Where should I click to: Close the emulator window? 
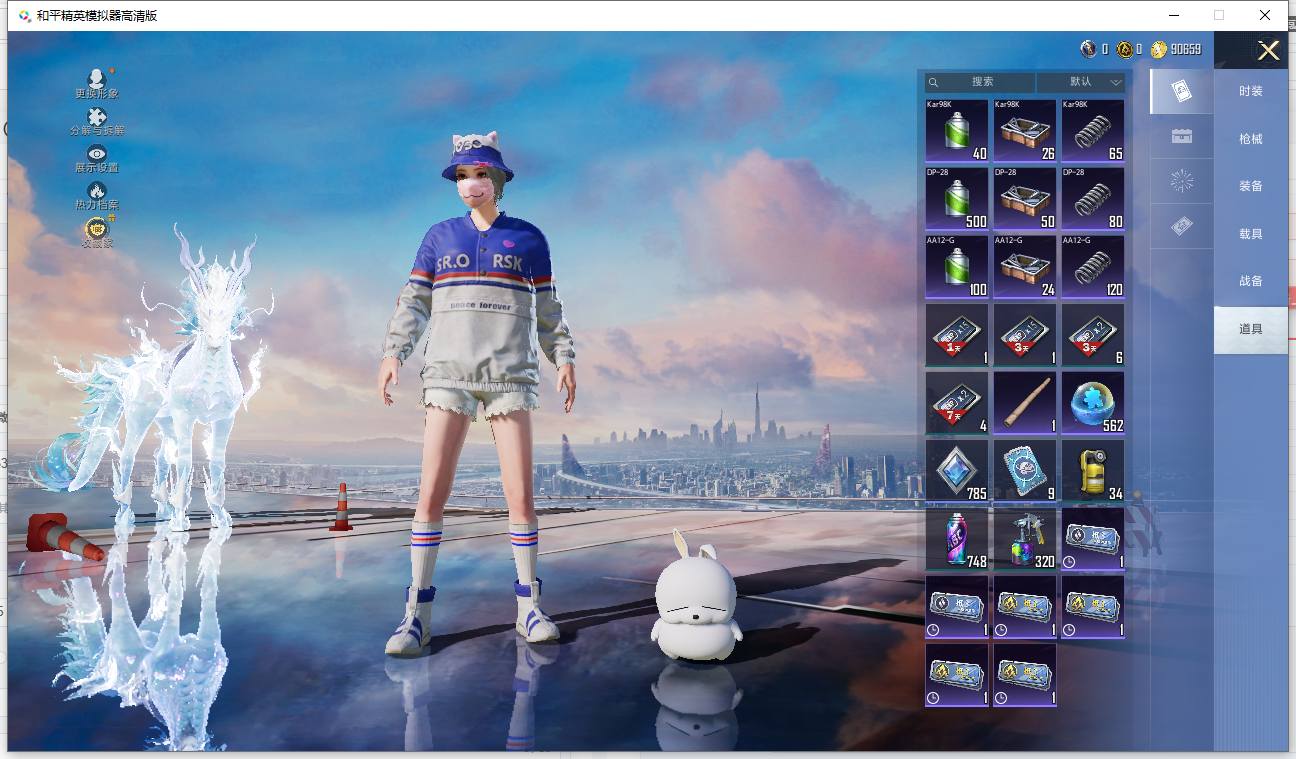click(x=1266, y=15)
